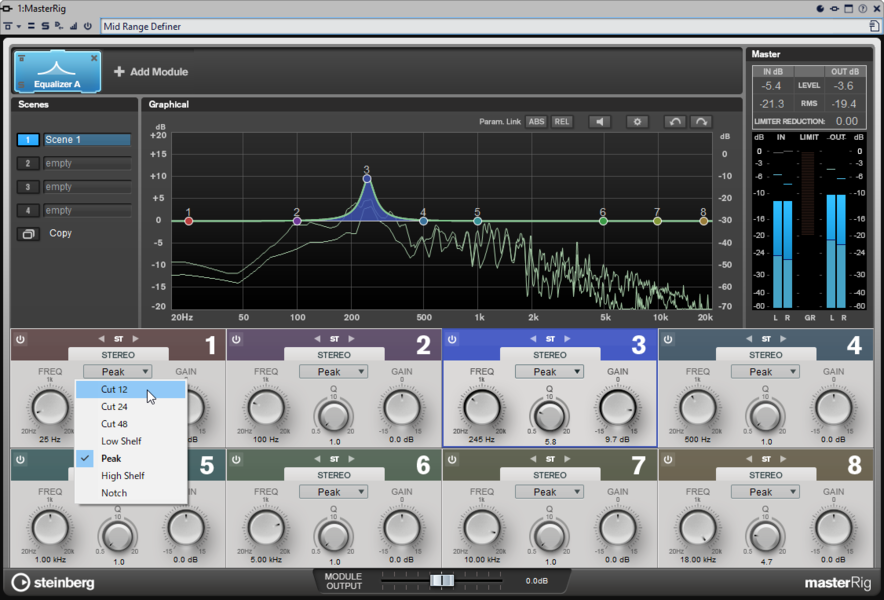Open band 3 filter type dropdown
Viewport: 884px width, 600px height.
[550, 372]
